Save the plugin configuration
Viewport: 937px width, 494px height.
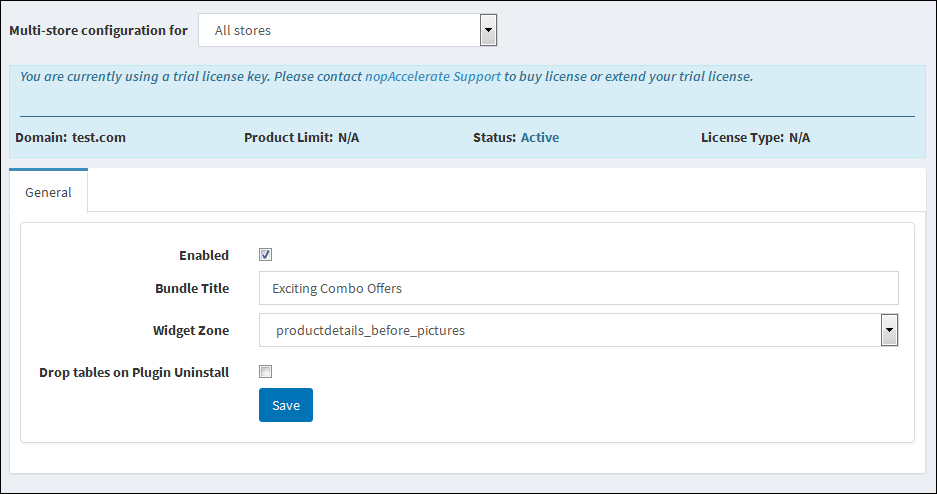pyautogui.click(x=286, y=405)
